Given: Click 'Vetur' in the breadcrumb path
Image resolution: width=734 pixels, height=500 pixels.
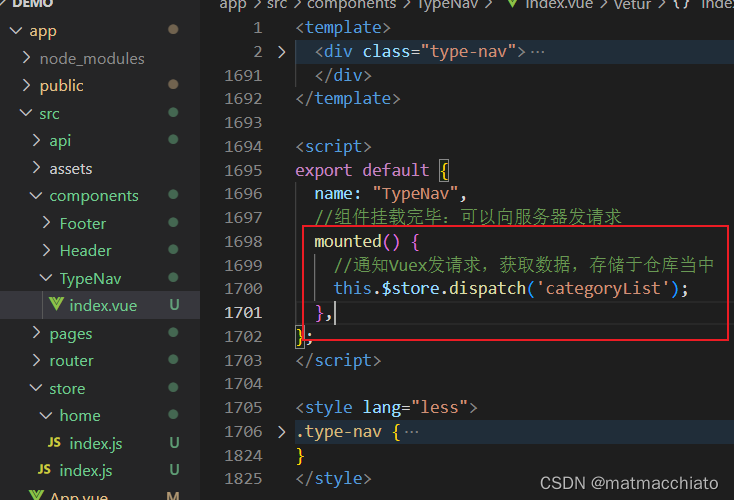Looking at the screenshot, I should (x=632, y=5).
